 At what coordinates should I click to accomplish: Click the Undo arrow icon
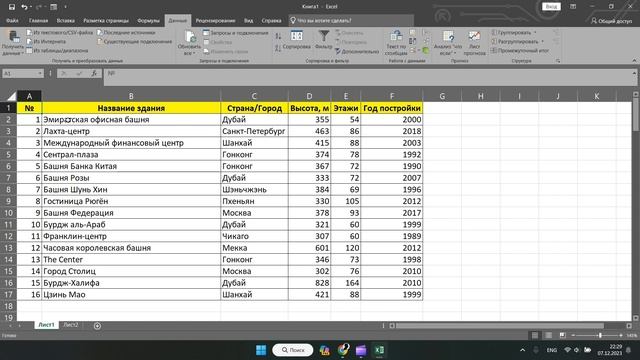pos(24,7)
